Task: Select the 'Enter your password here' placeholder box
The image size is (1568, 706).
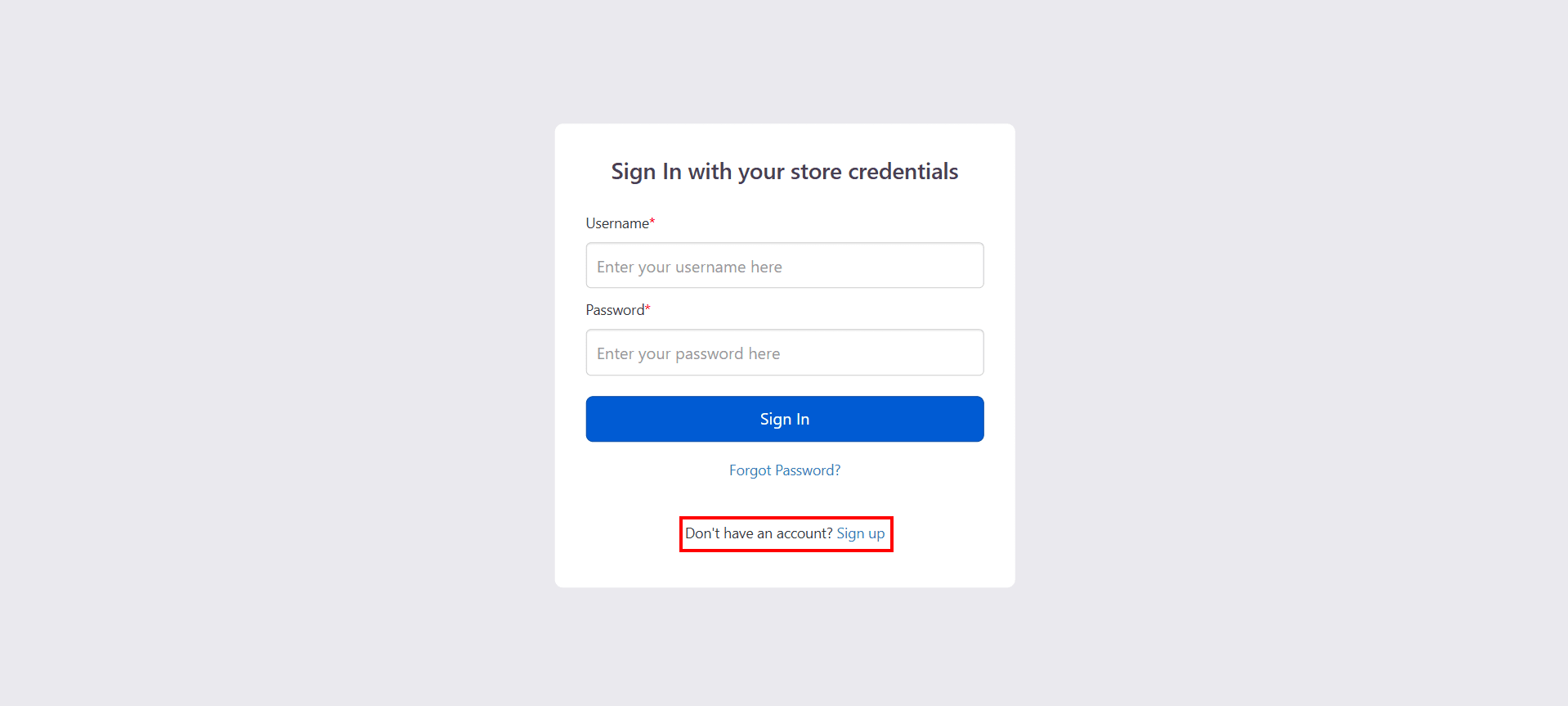Action: coord(784,352)
